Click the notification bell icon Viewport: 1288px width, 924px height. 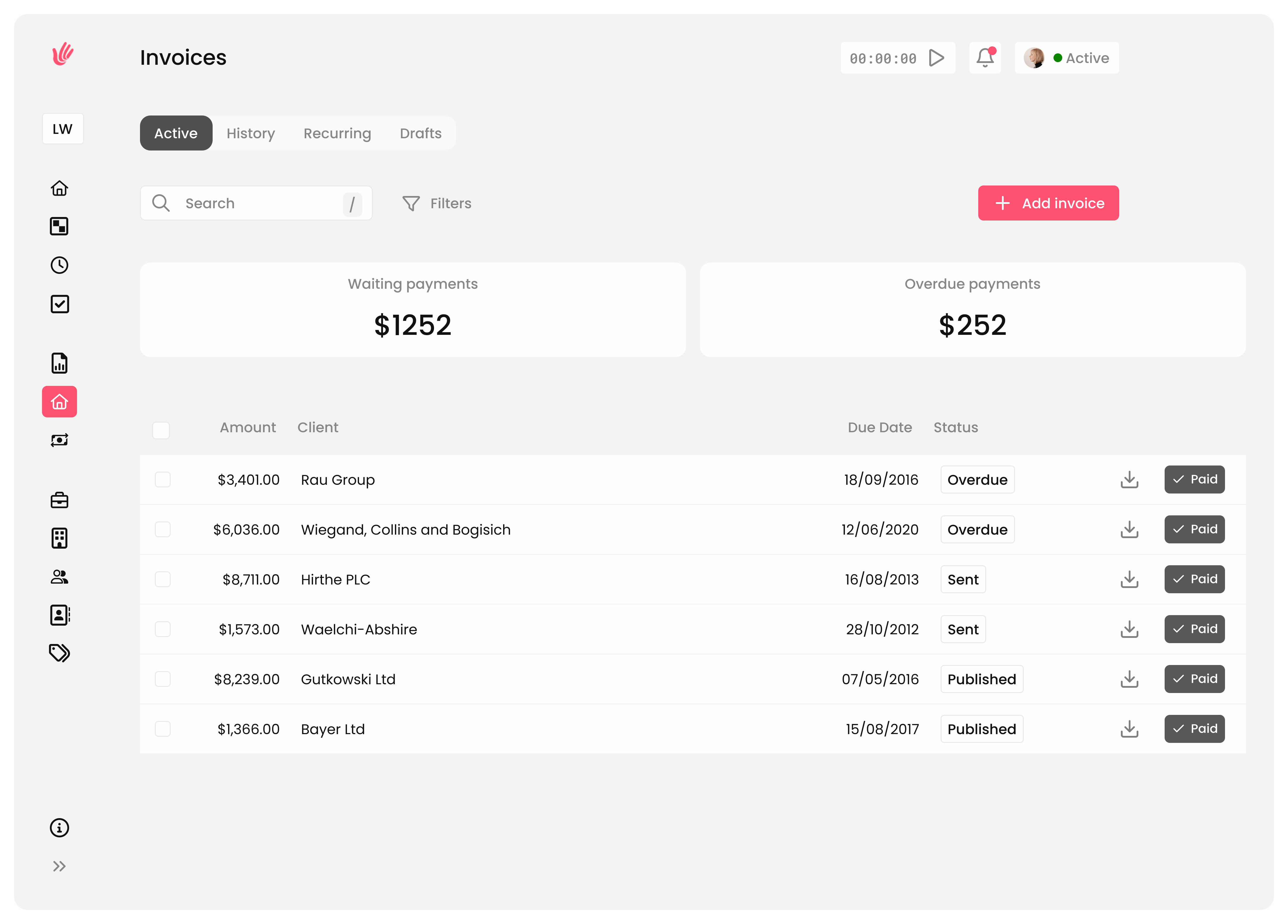pos(985,57)
